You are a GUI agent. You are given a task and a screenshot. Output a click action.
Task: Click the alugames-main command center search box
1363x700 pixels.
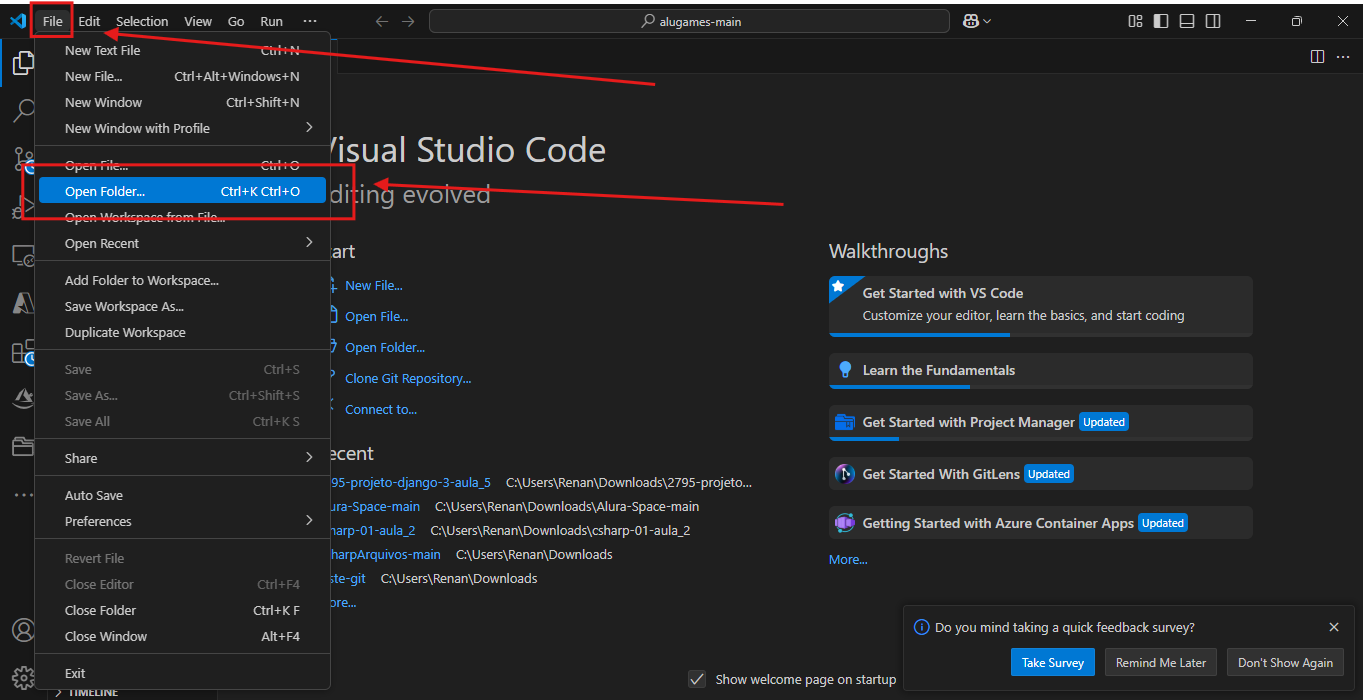pos(689,21)
